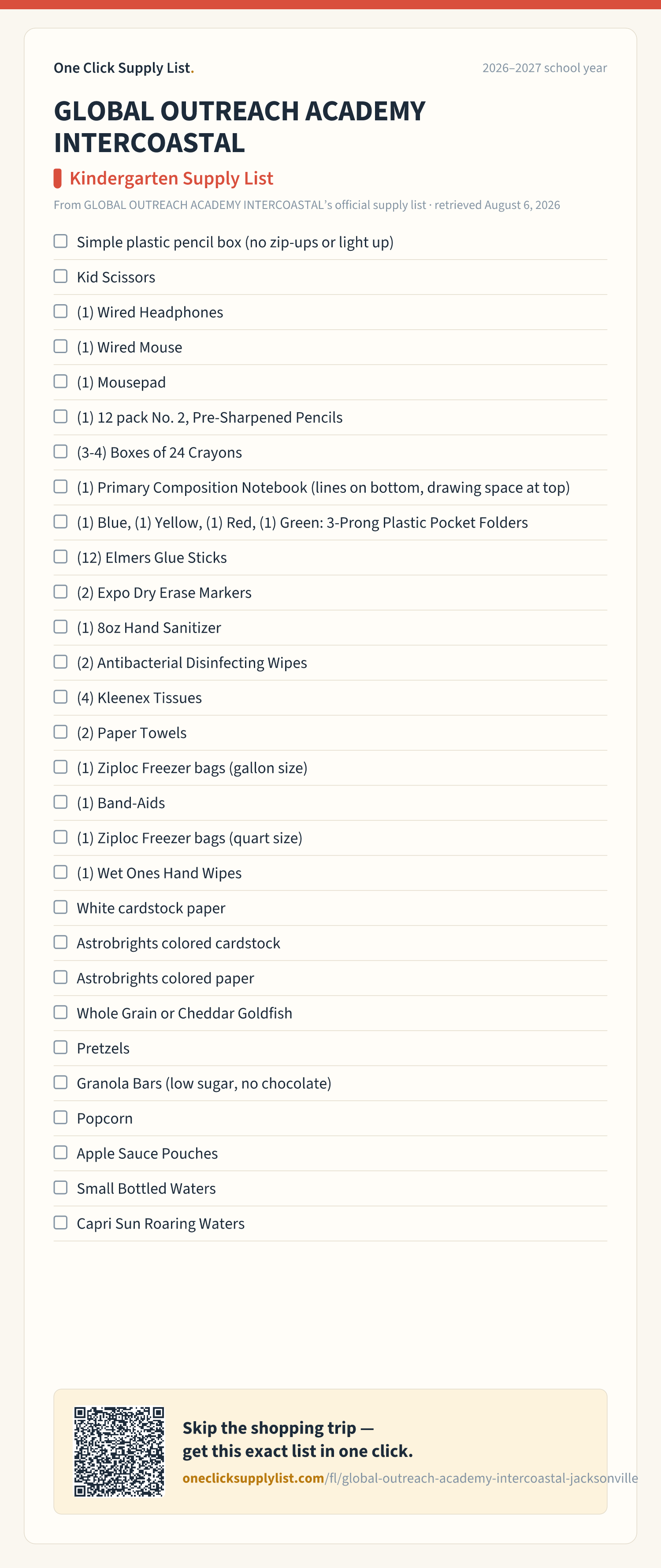Tick the (1) Wired Headphones checkbox
This screenshot has height=1568, width=661.
(x=60, y=312)
